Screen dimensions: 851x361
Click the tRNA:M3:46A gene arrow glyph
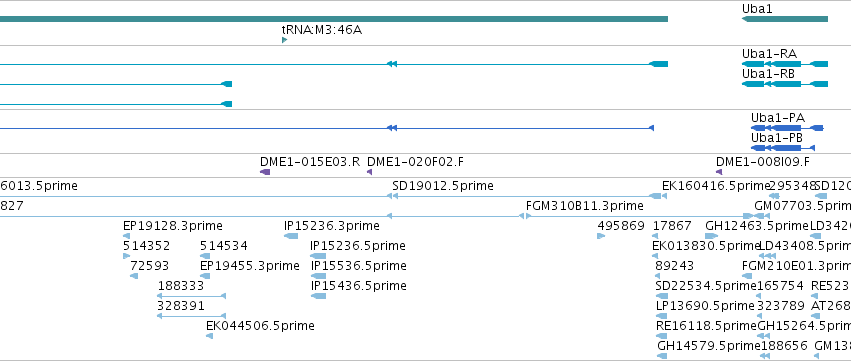[284, 40]
